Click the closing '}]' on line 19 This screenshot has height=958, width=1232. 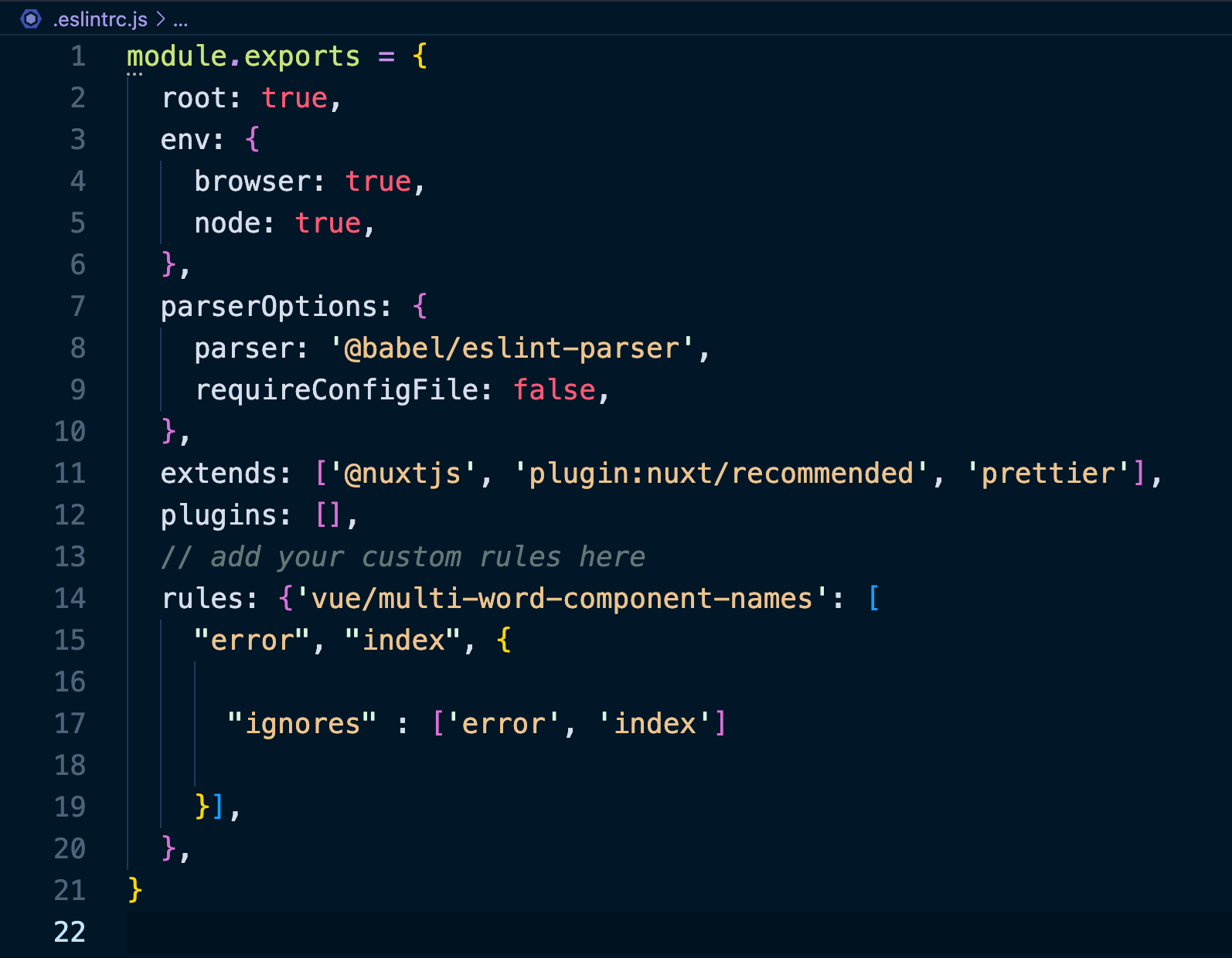click(x=210, y=807)
